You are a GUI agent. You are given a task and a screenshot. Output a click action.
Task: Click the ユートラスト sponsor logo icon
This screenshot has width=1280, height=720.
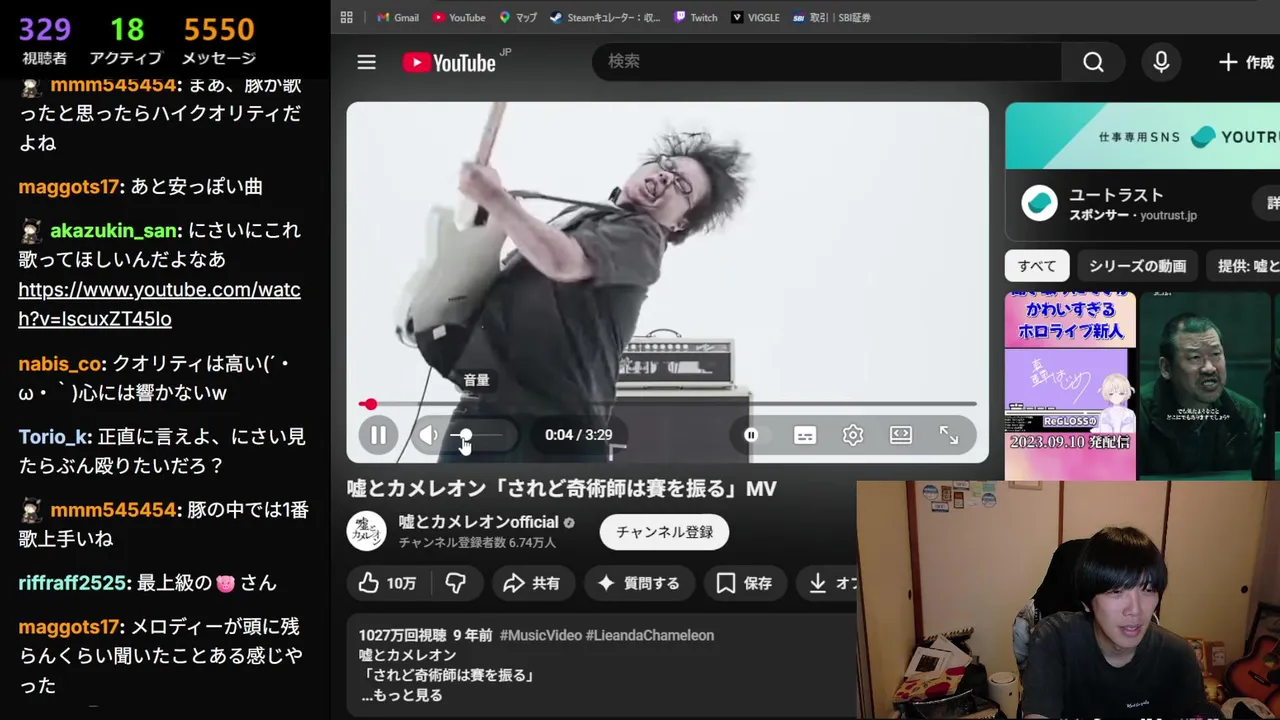point(1039,204)
